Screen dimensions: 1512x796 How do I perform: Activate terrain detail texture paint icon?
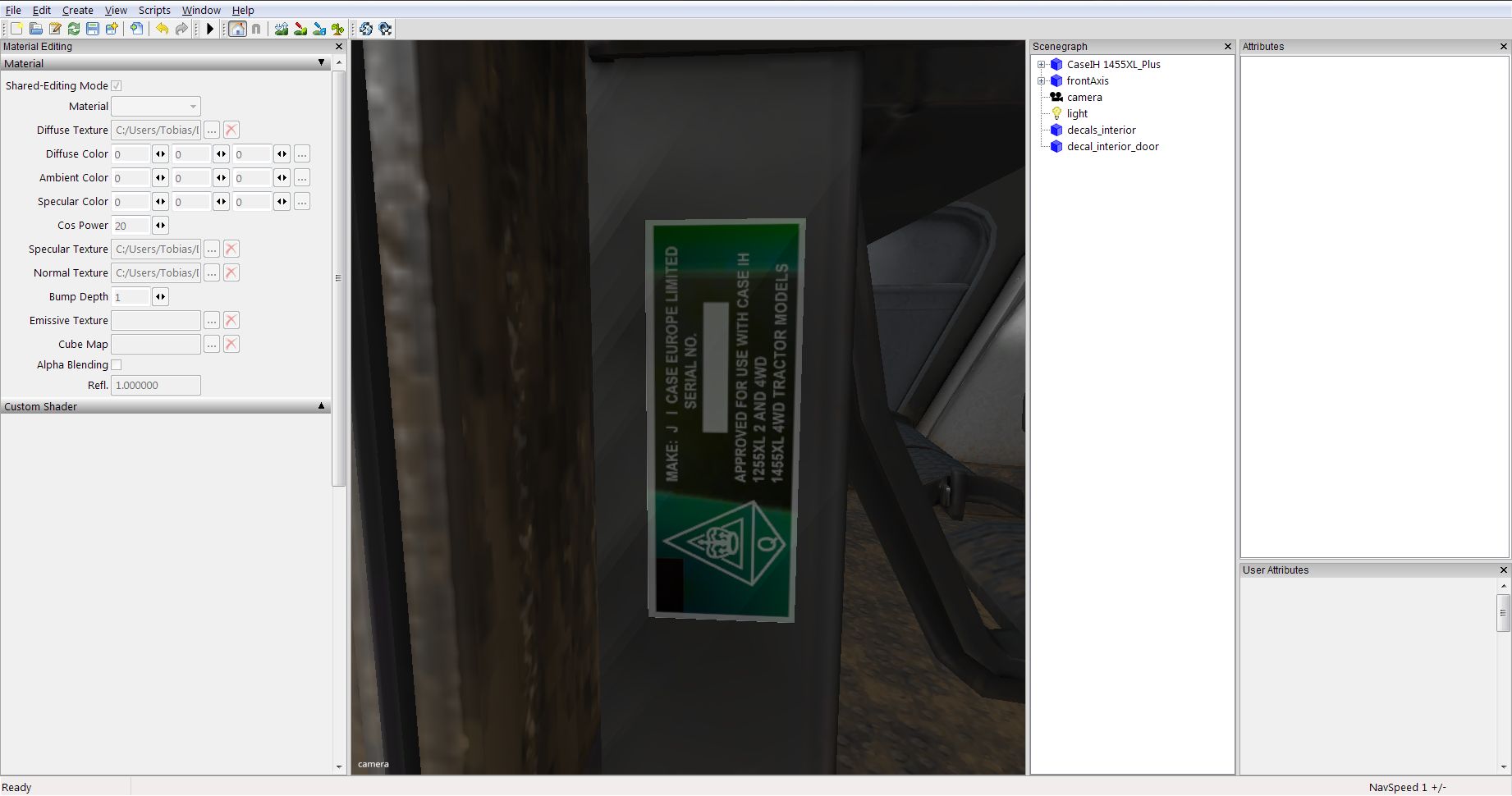(319, 29)
